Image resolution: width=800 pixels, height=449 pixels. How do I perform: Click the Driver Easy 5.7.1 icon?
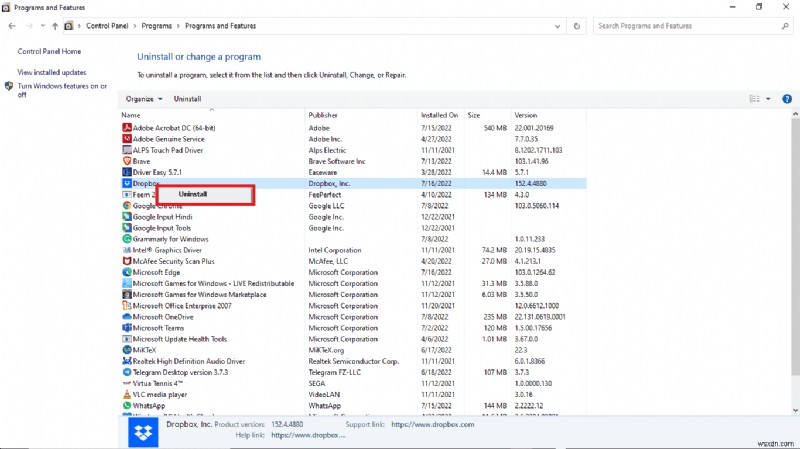coord(127,172)
